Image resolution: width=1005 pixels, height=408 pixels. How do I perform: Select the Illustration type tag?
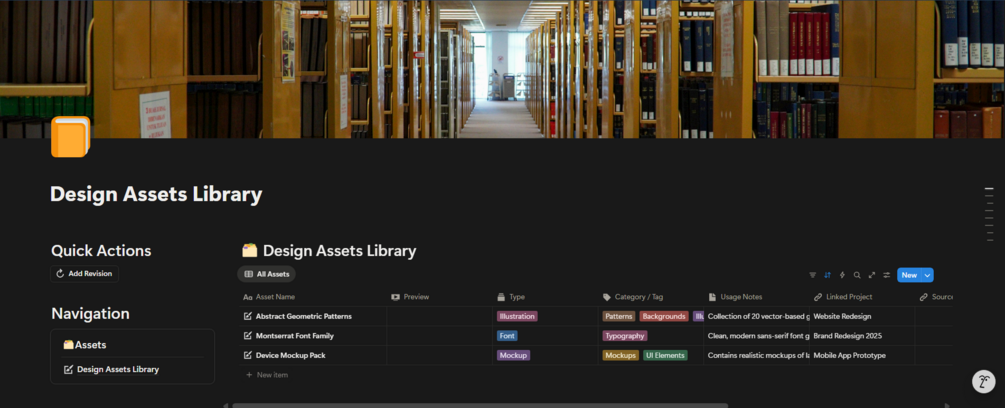(517, 316)
